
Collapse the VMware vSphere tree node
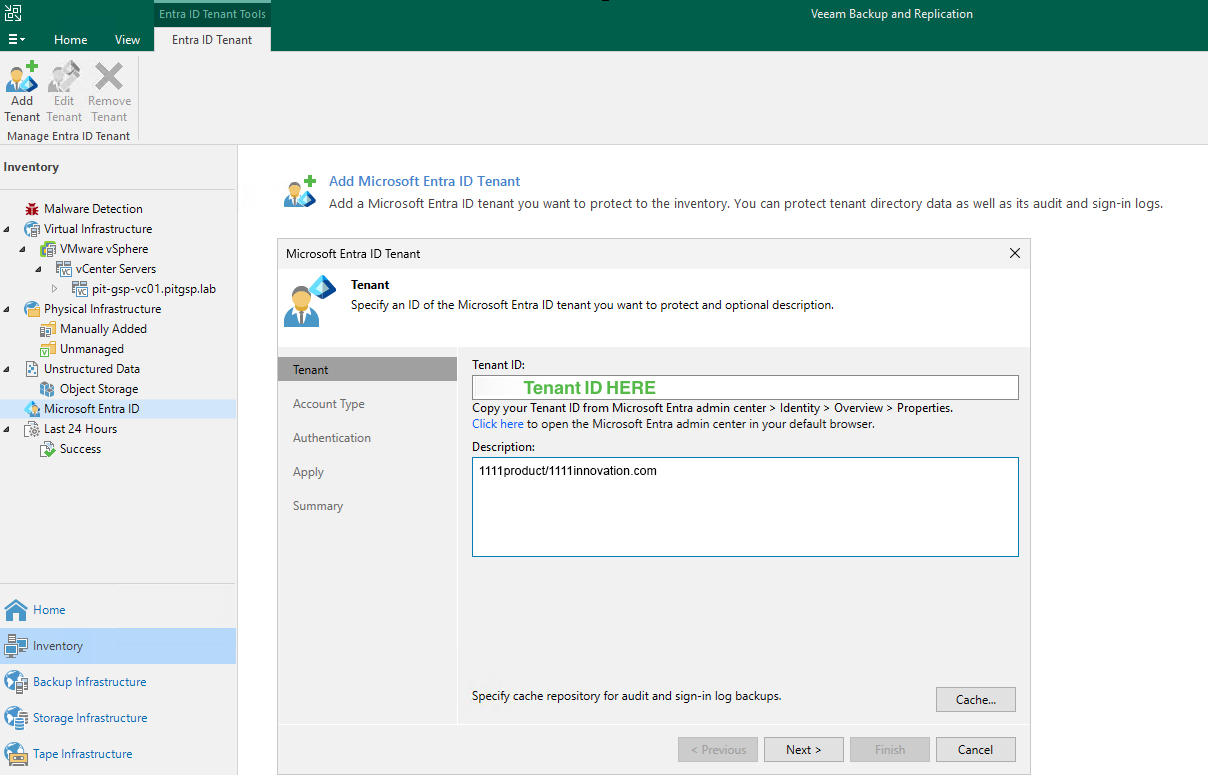click(x=23, y=249)
